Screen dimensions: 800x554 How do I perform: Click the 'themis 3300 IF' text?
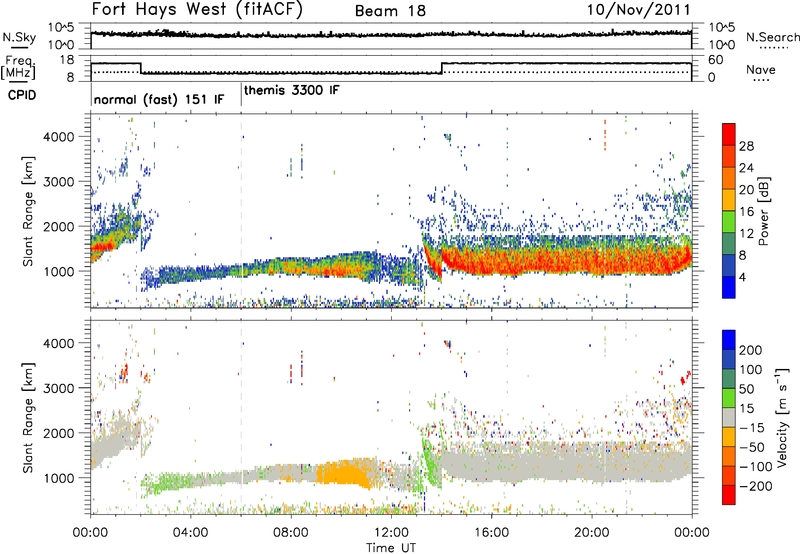pyautogui.click(x=291, y=90)
